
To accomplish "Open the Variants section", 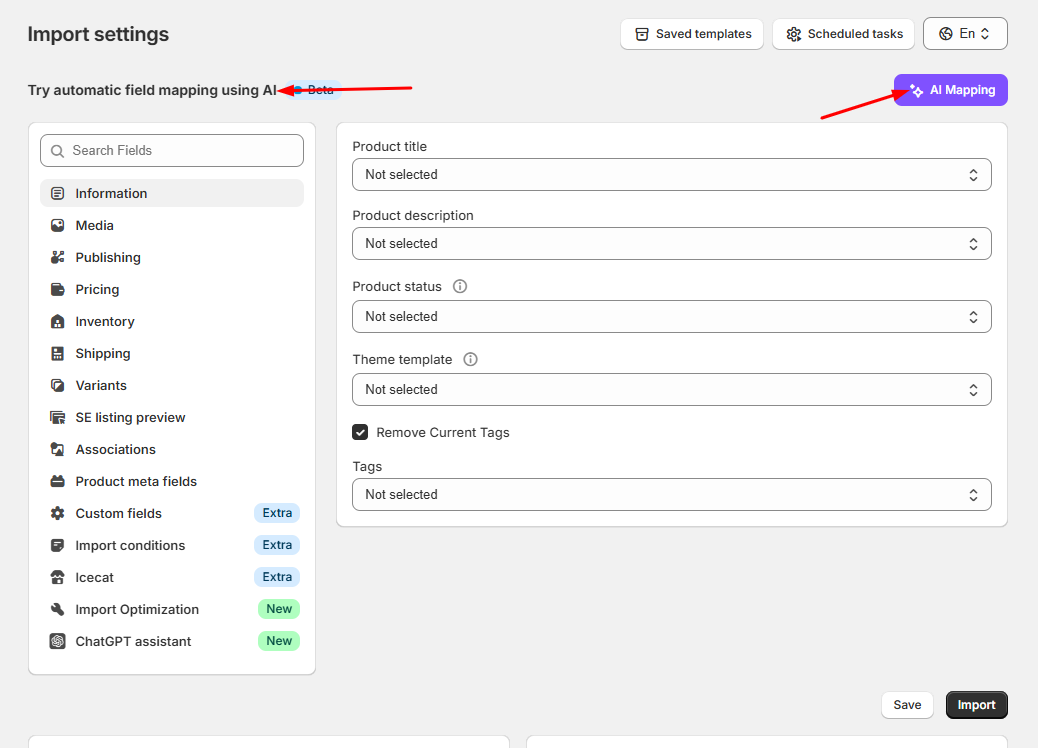I will click(x=172, y=385).
